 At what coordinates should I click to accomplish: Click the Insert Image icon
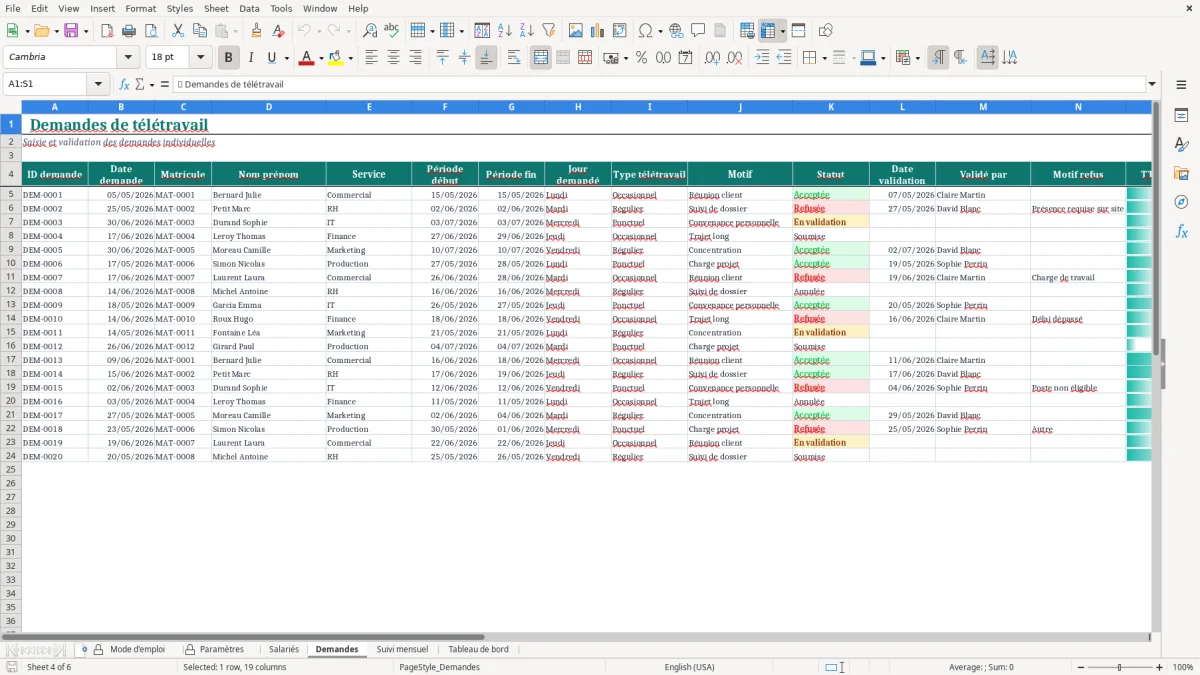pos(576,31)
